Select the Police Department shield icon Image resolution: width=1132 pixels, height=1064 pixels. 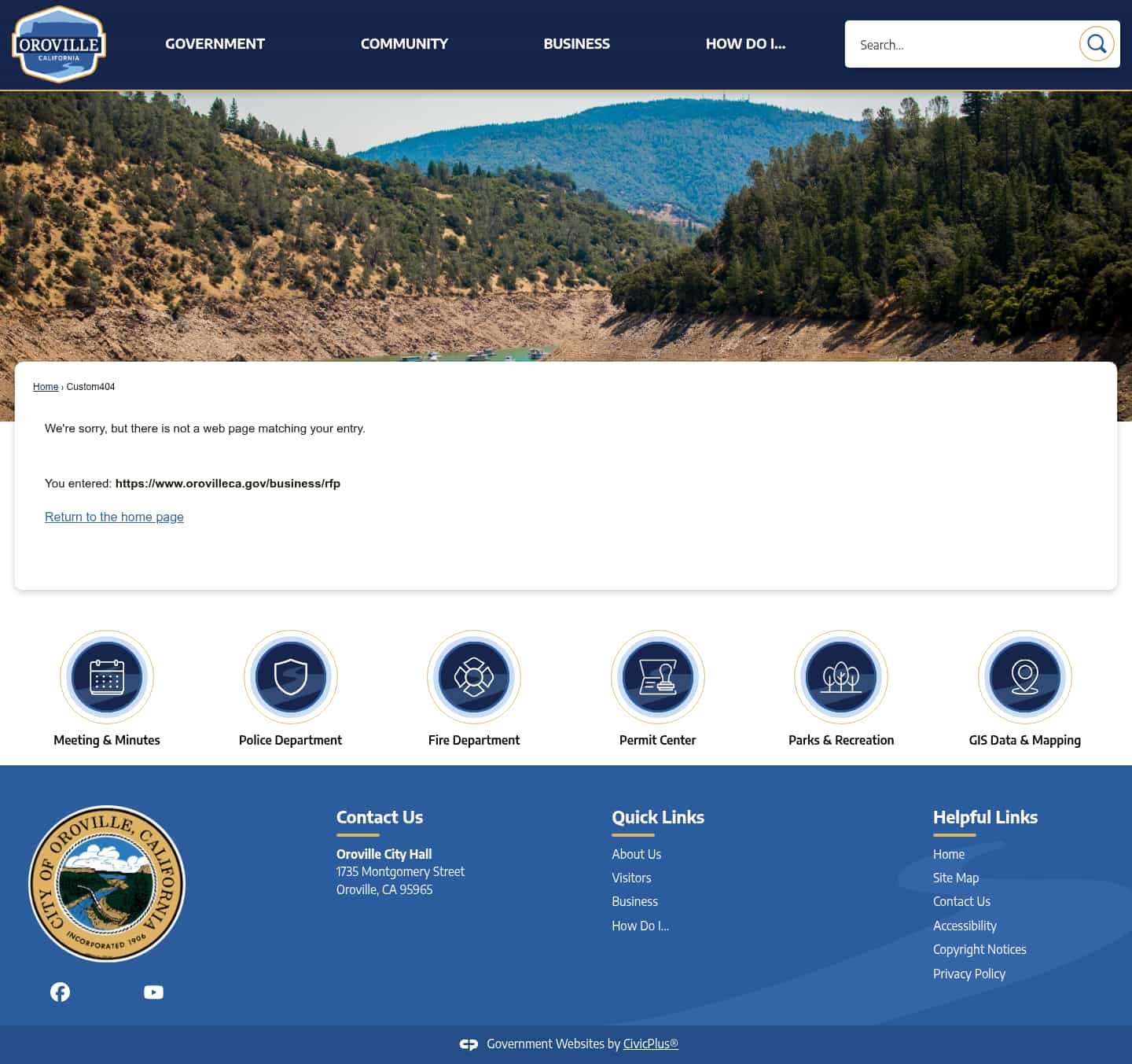point(290,677)
